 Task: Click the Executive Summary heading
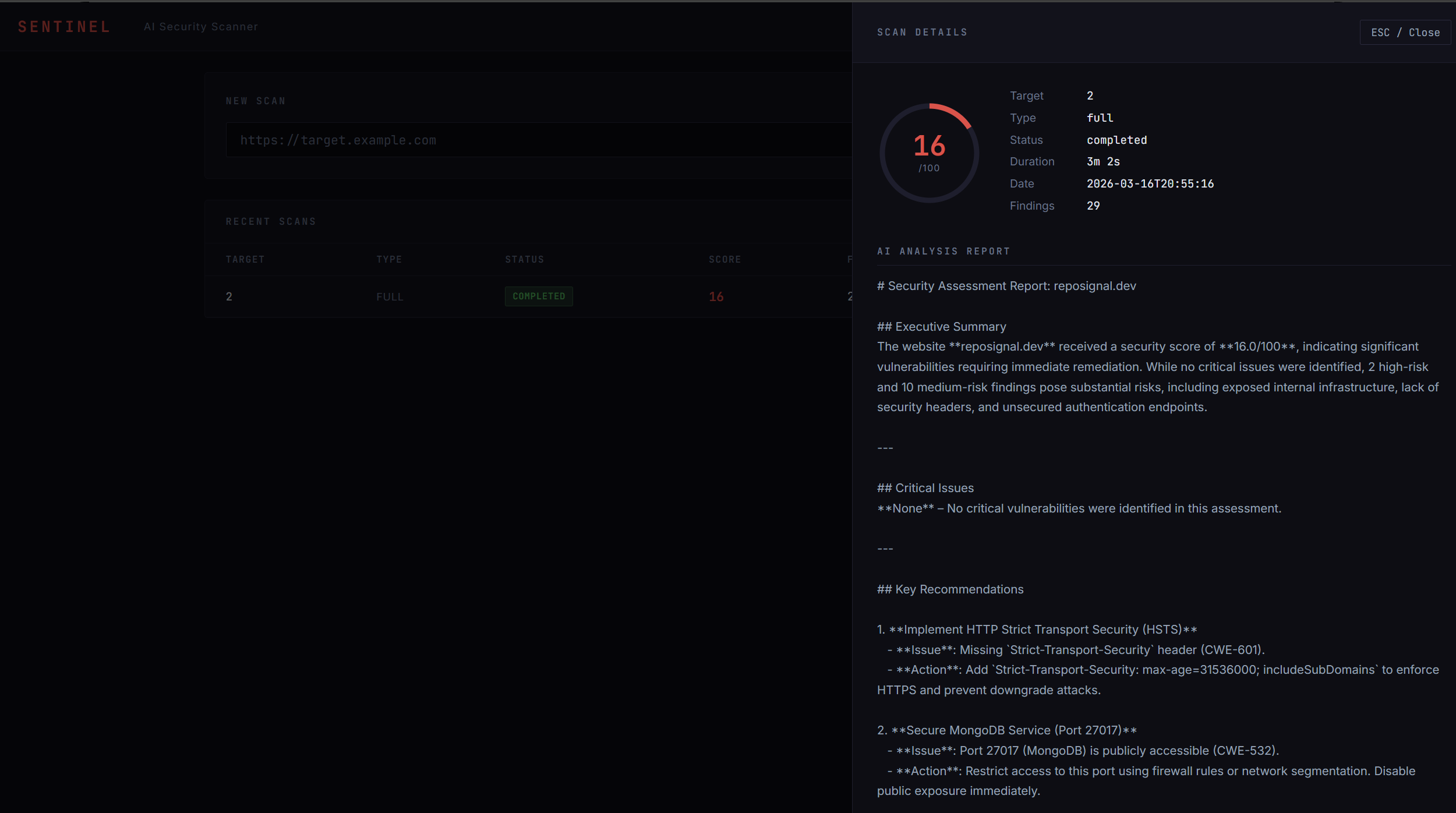[x=942, y=327]
